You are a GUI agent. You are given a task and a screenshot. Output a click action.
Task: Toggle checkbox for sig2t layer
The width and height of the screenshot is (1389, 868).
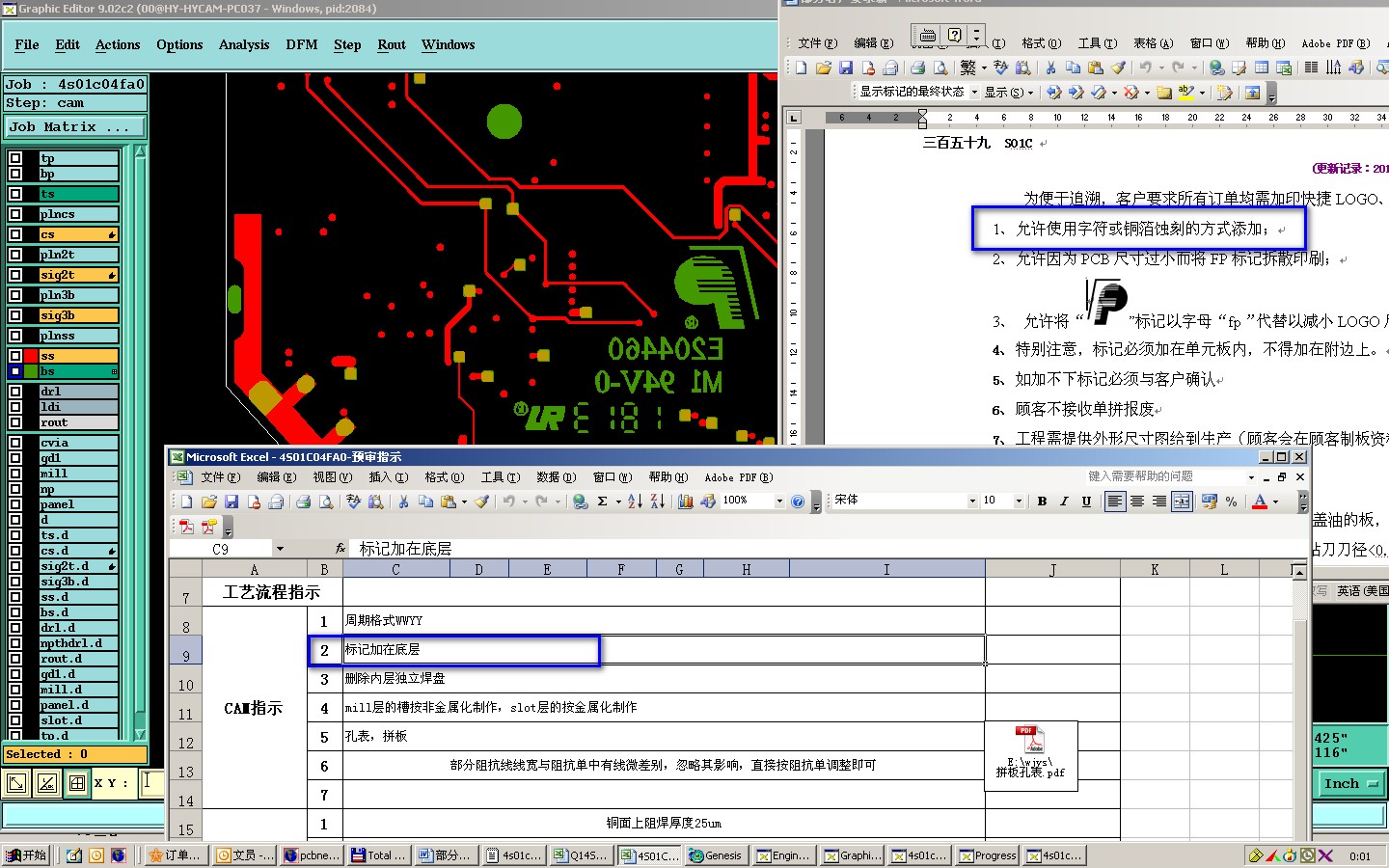tap(14, 275)
